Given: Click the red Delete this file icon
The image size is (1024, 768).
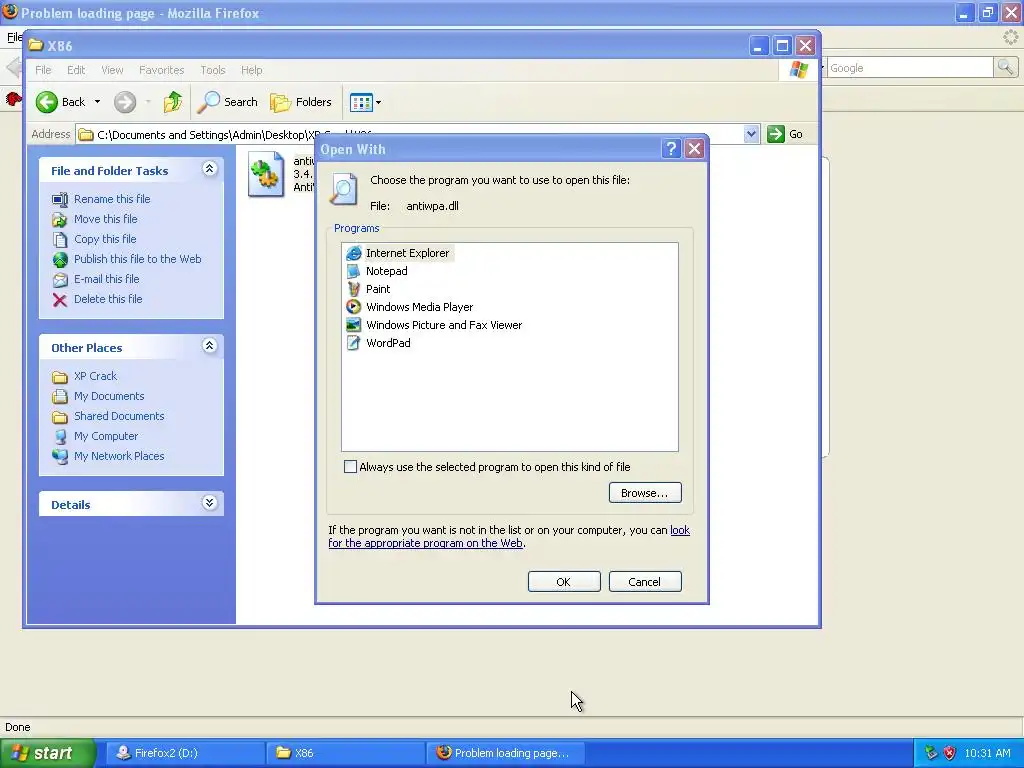Looking at the screenshot, I should click(60, 299).
